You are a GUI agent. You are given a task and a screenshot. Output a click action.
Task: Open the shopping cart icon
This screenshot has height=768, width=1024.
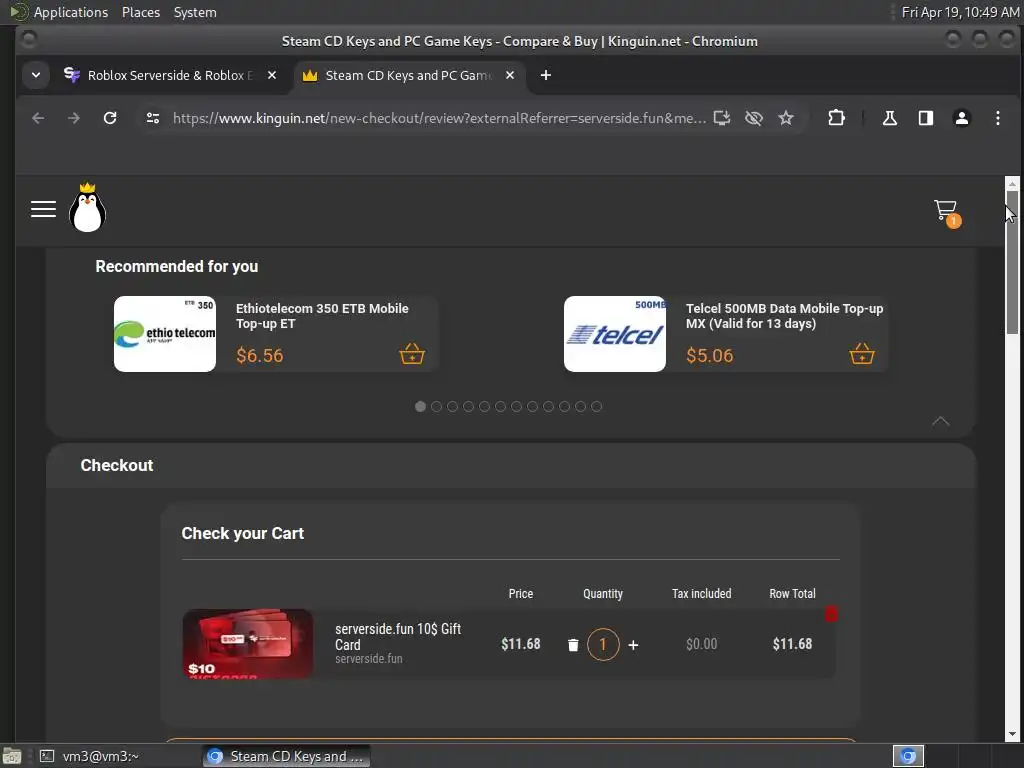946,212
